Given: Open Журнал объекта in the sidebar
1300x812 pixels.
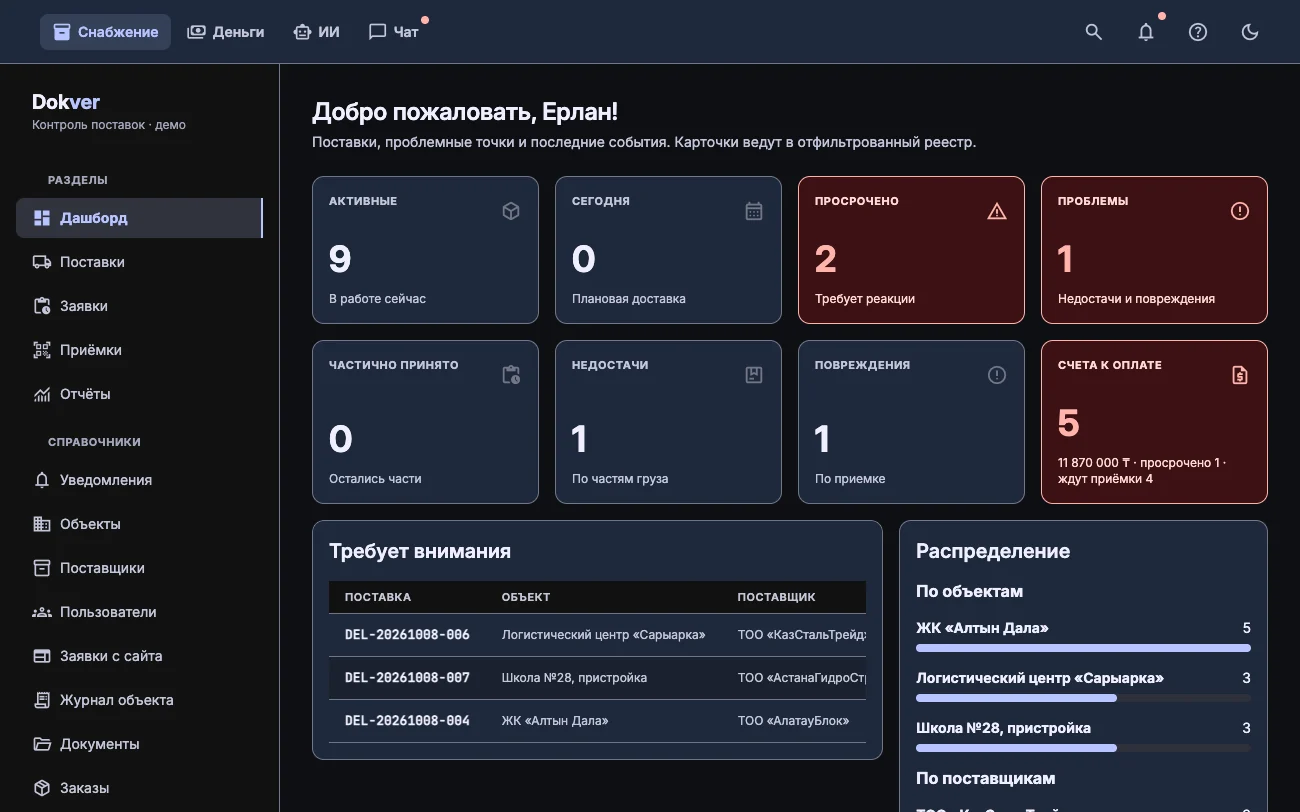Looking at the screenshot, I should click(x=139, y=700).
